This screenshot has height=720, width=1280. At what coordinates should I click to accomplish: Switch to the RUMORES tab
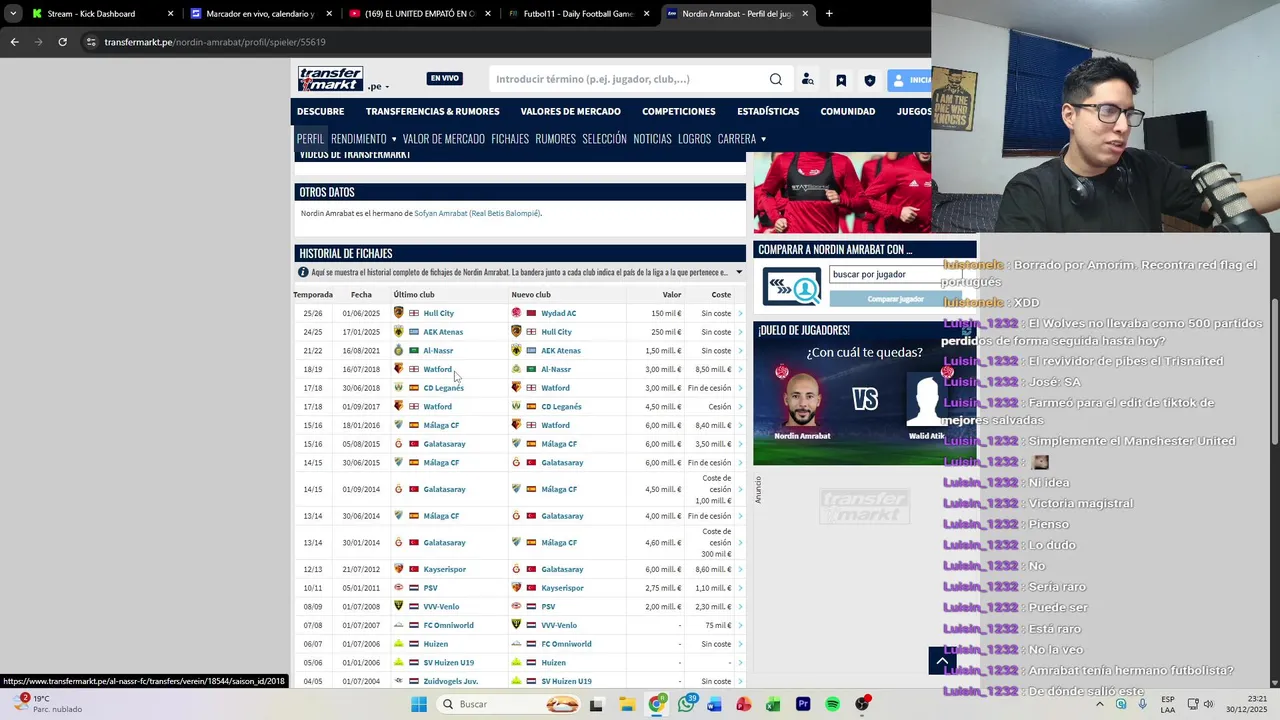(555, 139)
